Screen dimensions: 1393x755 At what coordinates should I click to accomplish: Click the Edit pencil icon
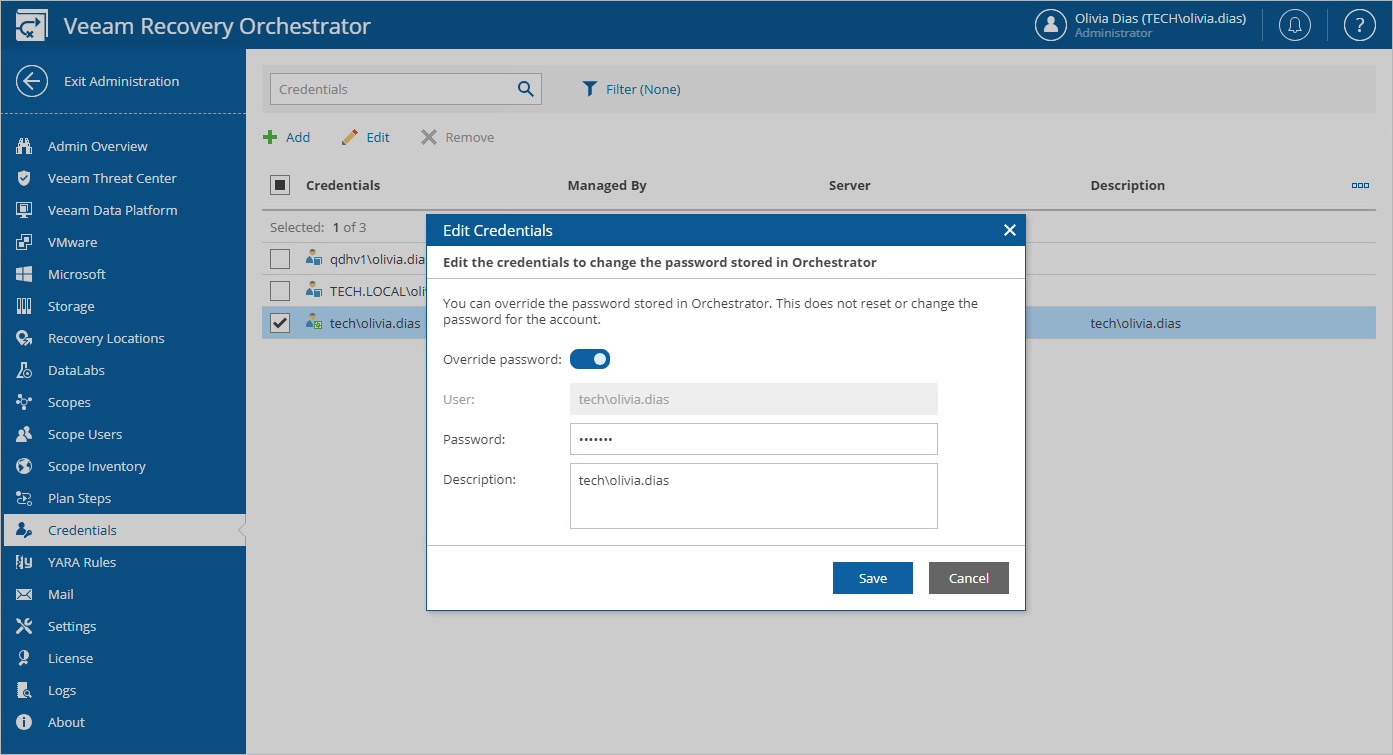click(x=350, y=137)
